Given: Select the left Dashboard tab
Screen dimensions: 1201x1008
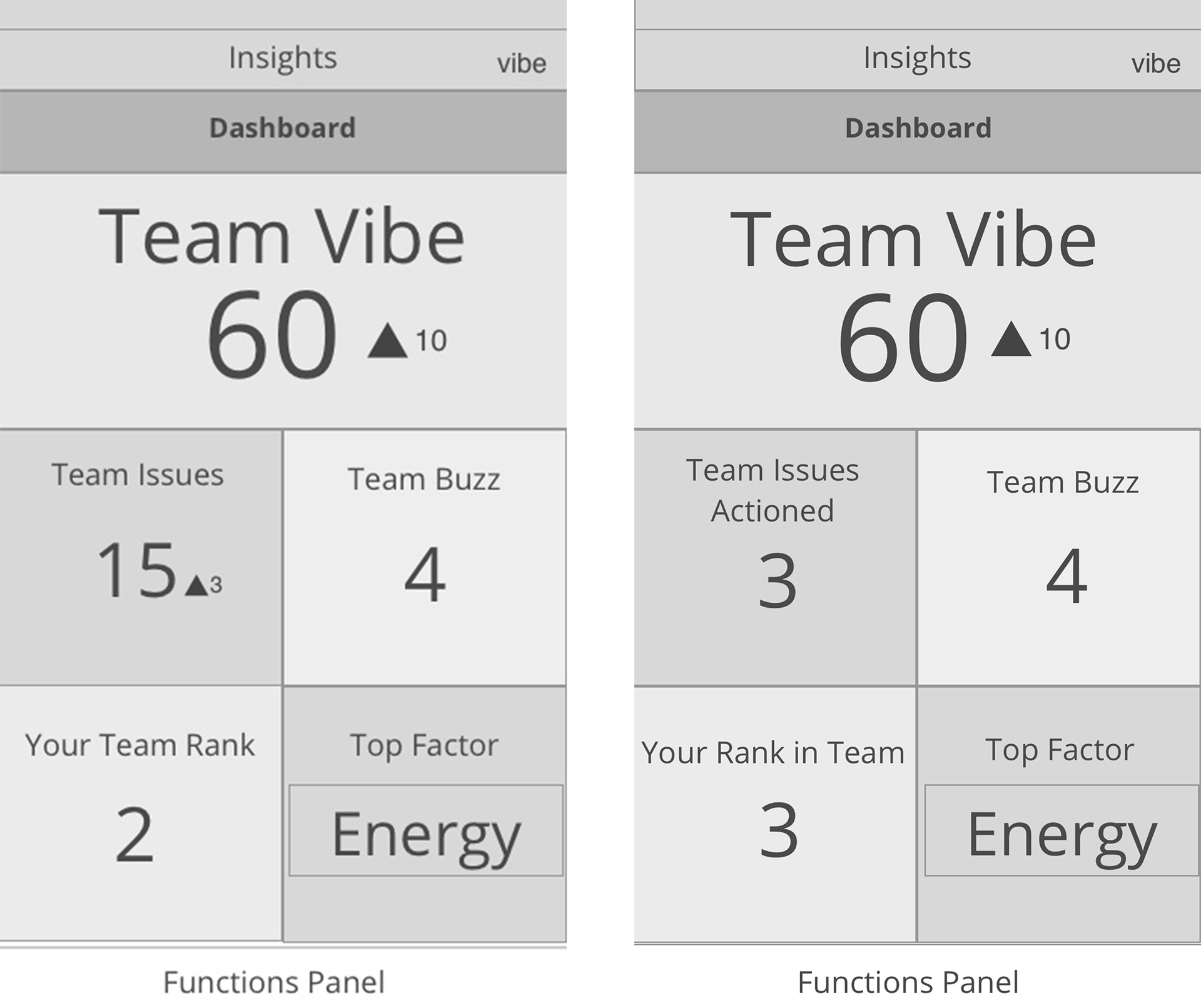Looking at the screenshot, I should [x=283, y=131].
